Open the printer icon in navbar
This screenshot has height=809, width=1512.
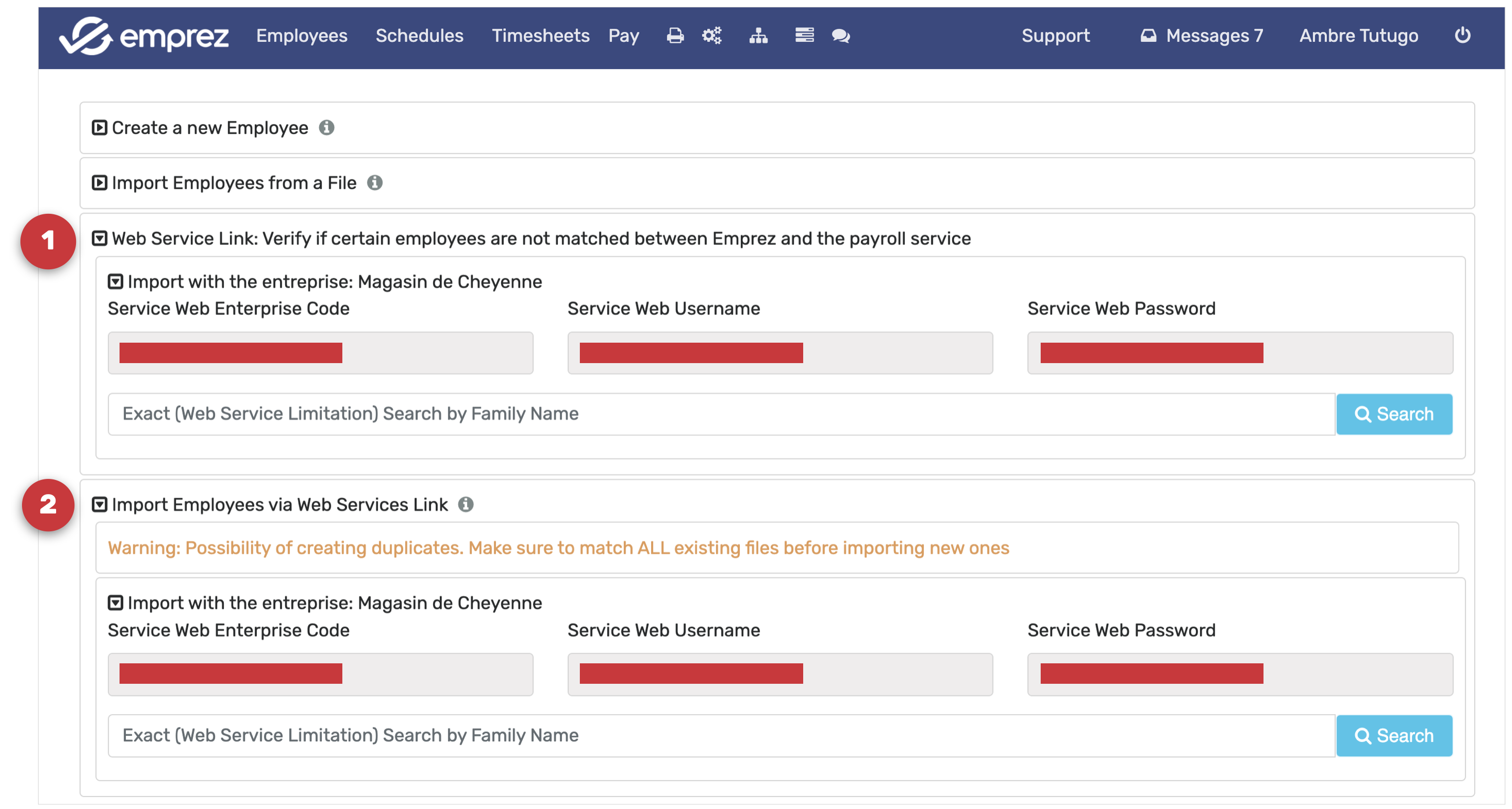tap(675, 36)
